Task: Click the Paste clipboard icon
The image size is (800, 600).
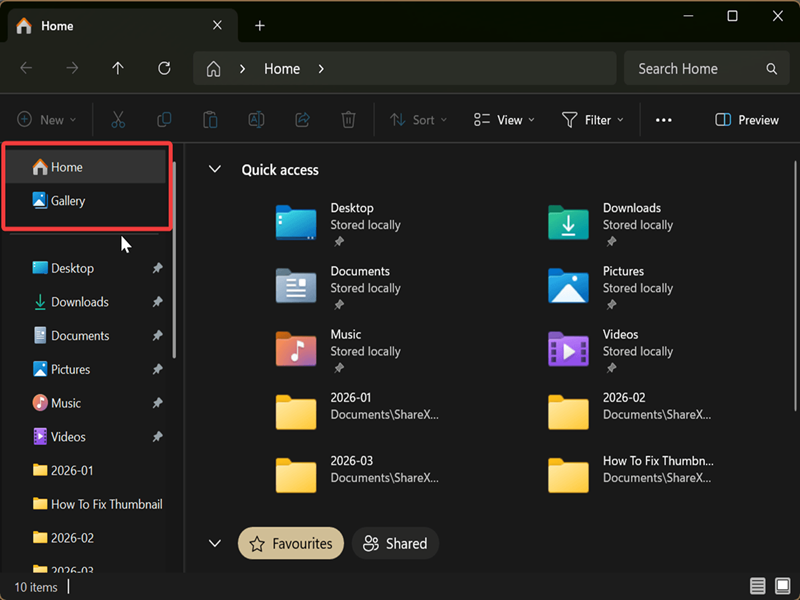Action: [x=210, y=120]
